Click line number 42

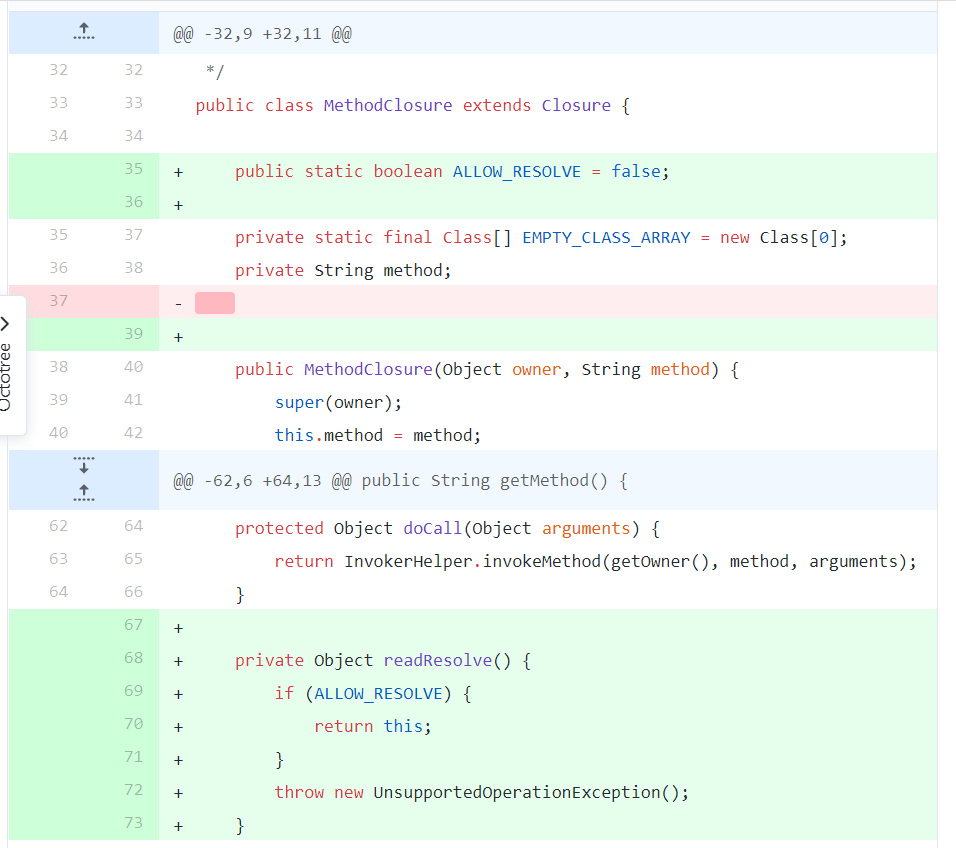click(134, 433)
